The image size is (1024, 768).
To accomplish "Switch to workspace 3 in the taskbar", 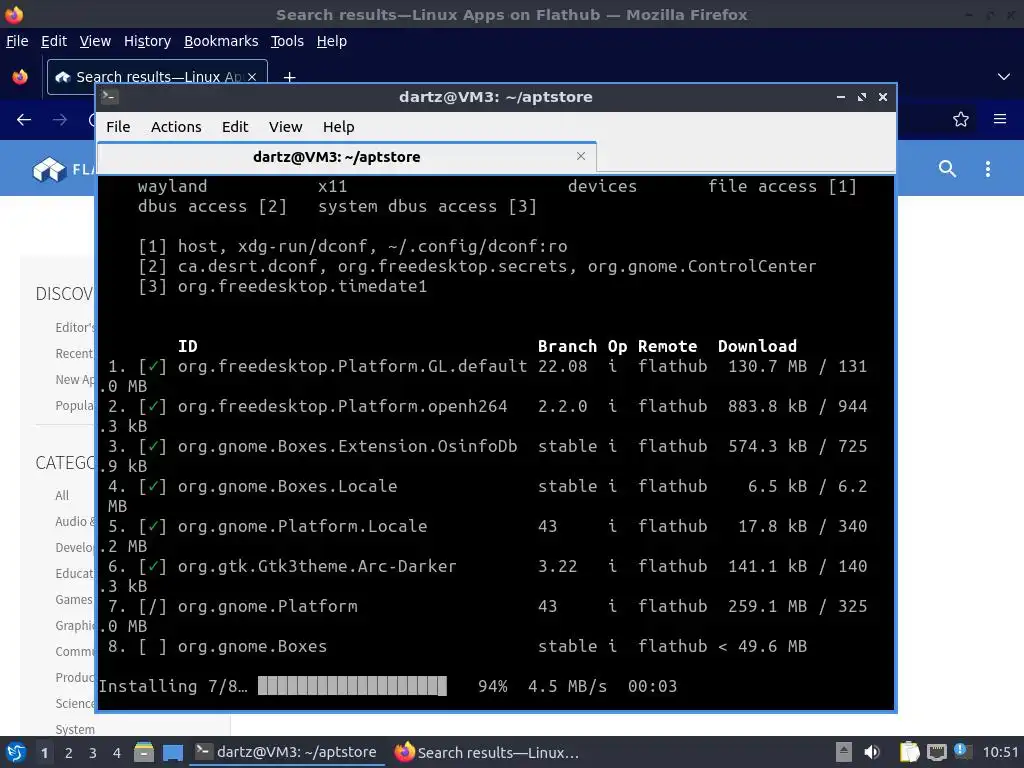I will (93, 753).
